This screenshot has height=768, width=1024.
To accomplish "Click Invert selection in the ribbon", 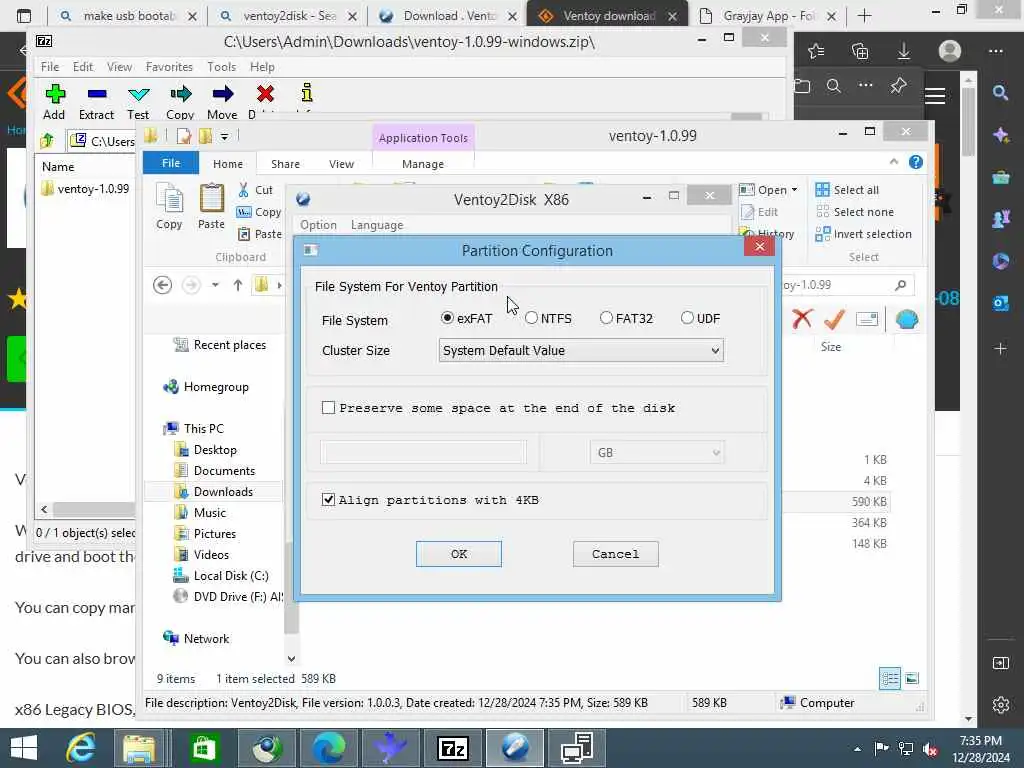I will pos(863,234).
